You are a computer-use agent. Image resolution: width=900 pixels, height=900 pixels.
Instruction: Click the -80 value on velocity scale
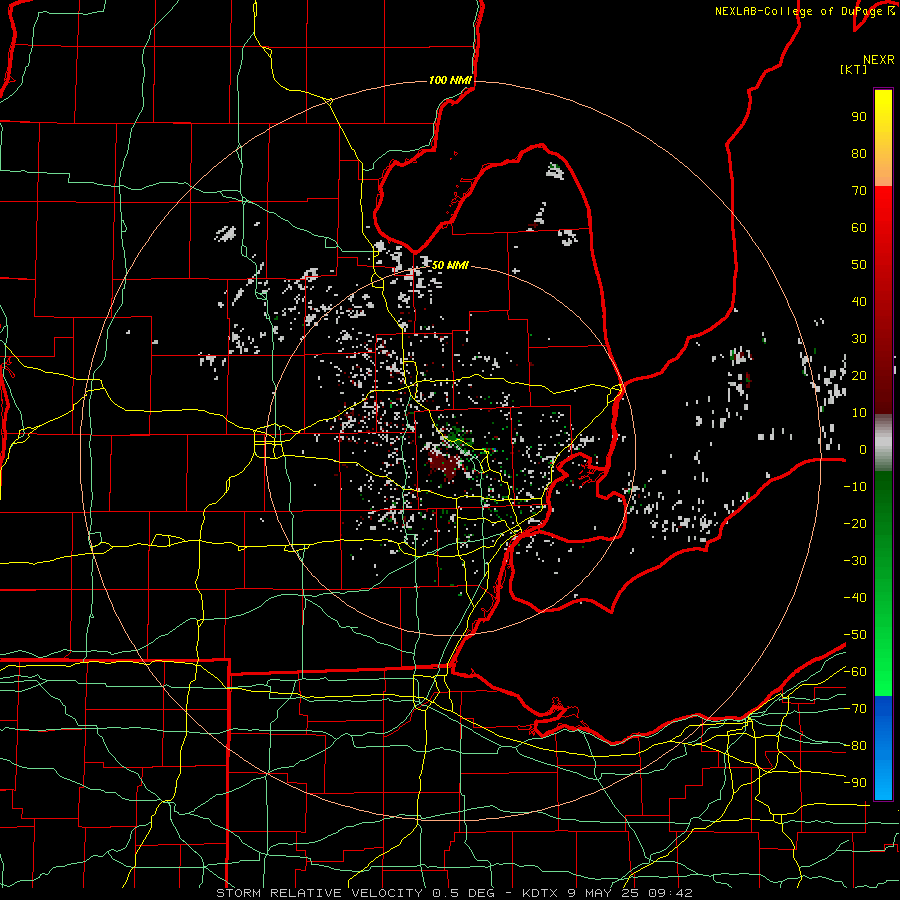[855, 746]
